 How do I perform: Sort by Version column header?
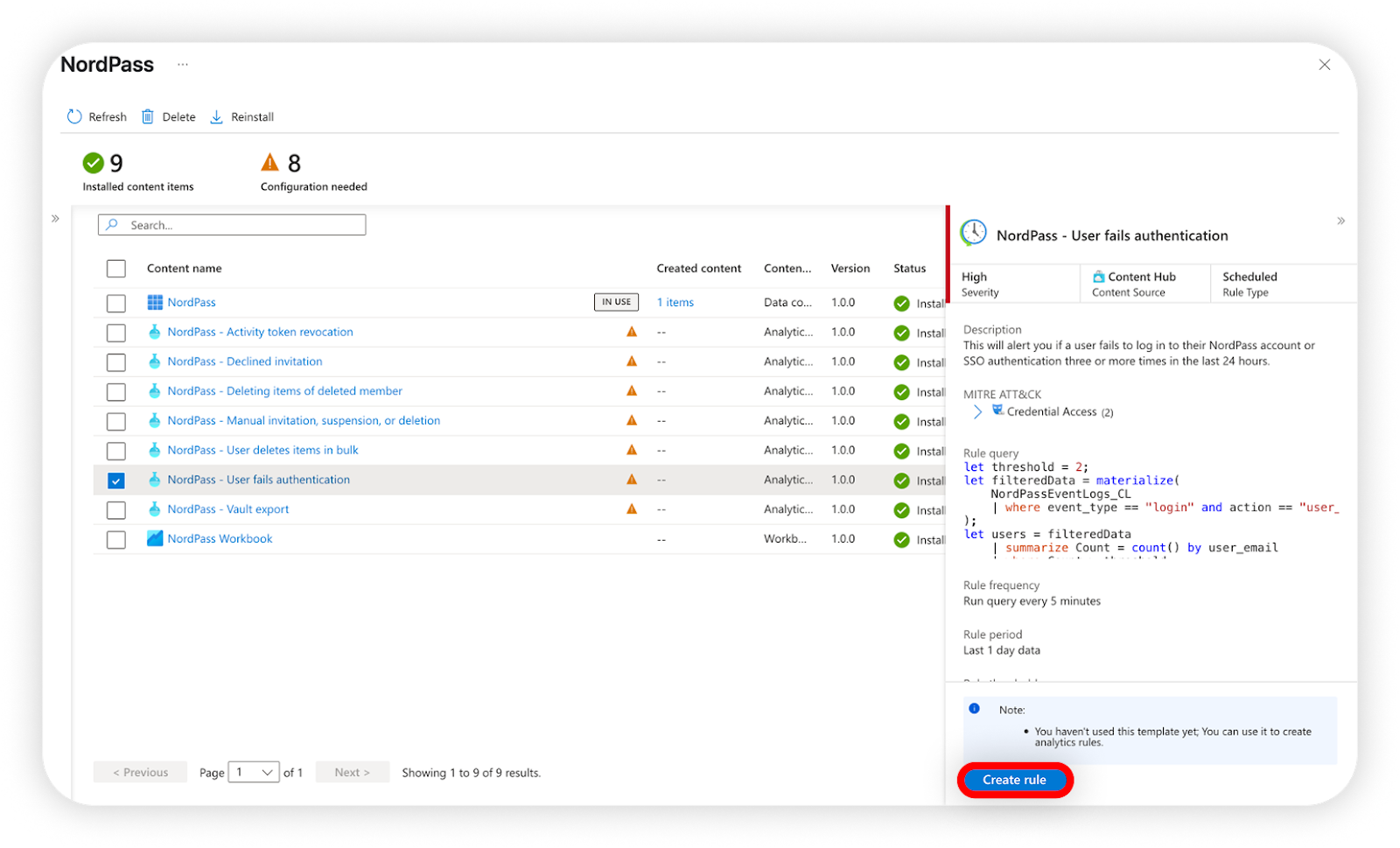(x=850, y=269)
